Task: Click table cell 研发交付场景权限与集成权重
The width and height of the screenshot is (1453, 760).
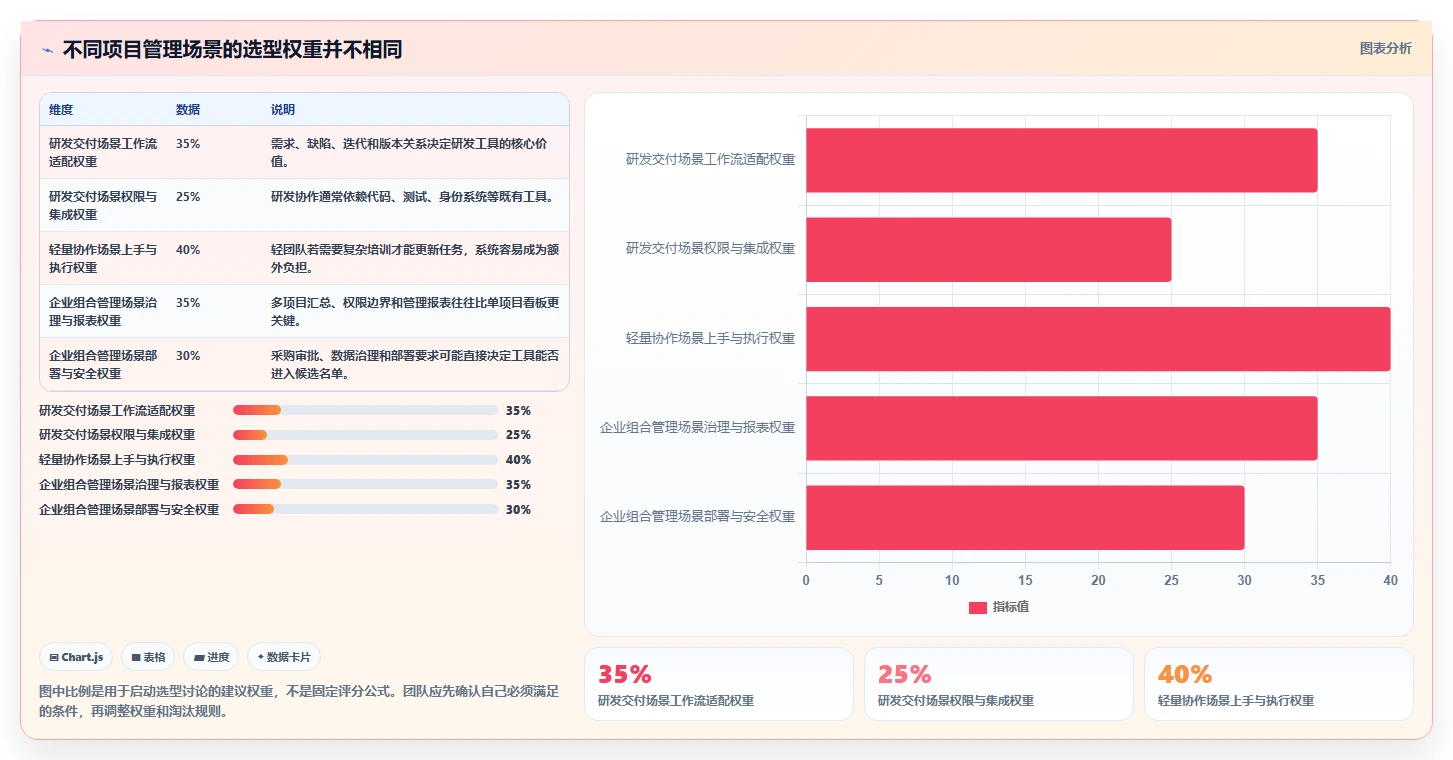Action: pyautogui.click(x=103, y=205)
